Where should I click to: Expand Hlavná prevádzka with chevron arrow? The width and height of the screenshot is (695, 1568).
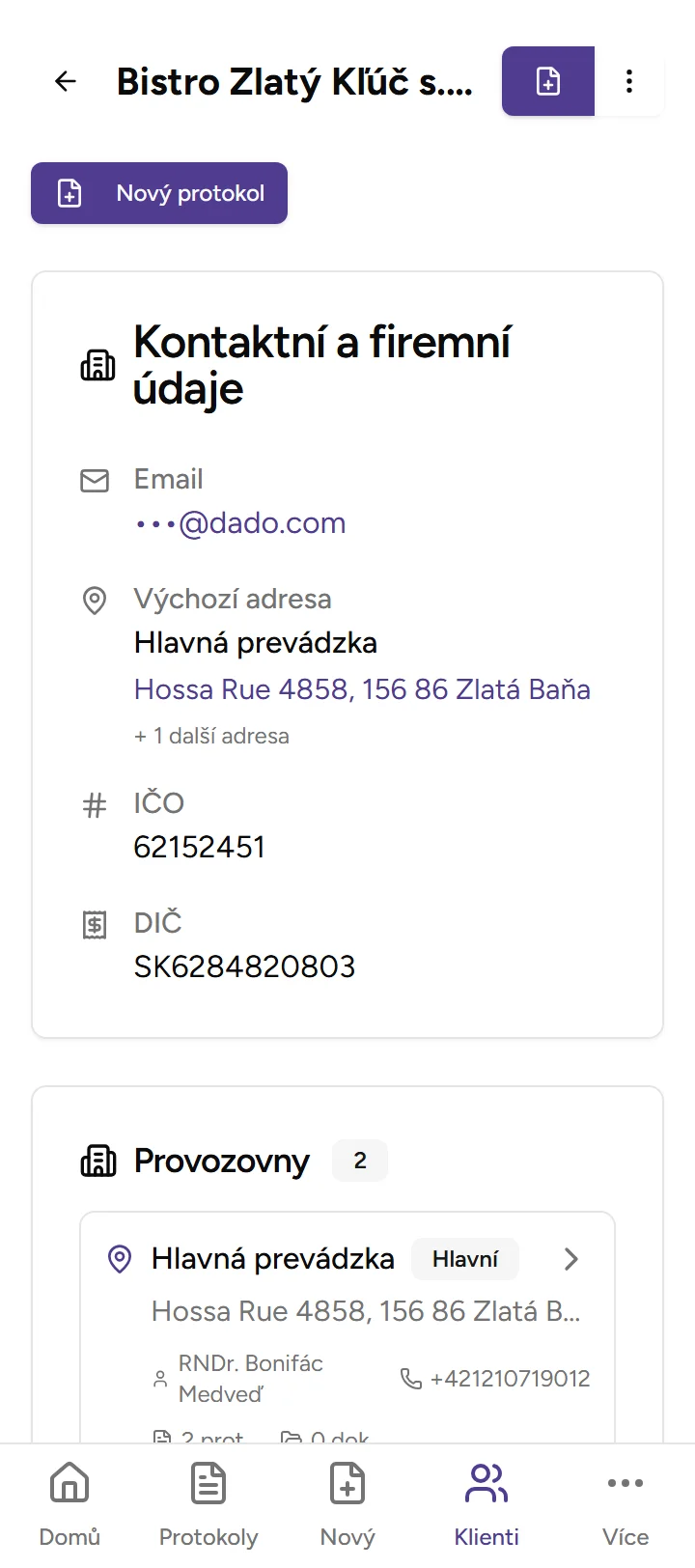click(571, 1259)
